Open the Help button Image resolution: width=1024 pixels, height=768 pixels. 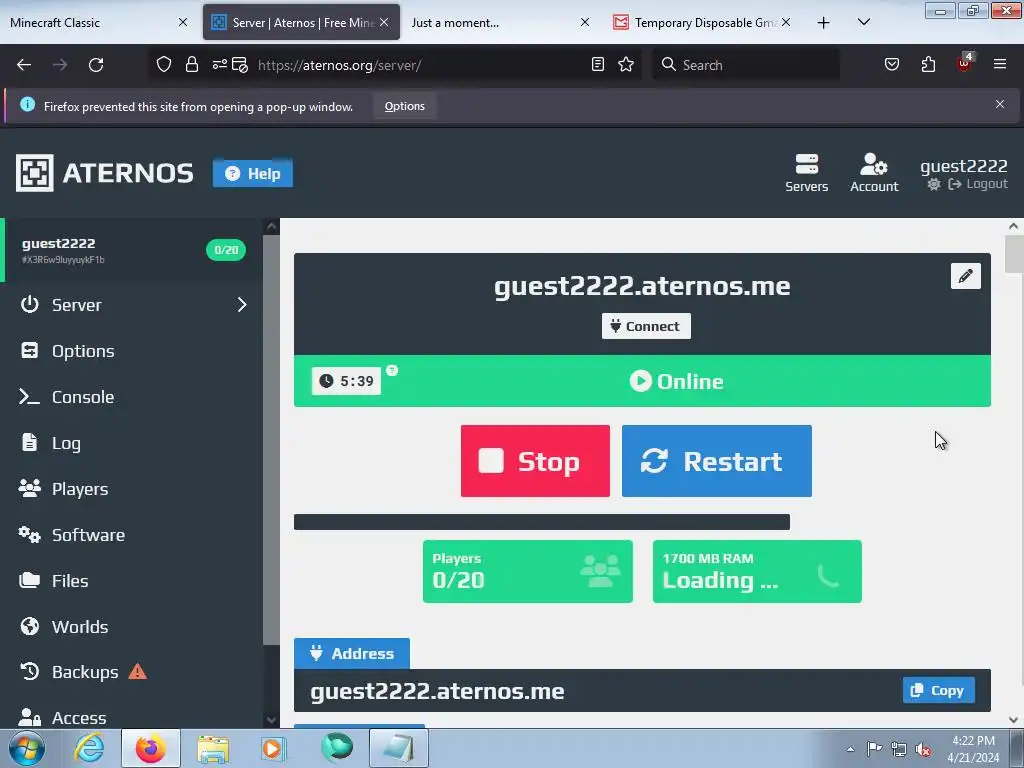tap(253, 173)
